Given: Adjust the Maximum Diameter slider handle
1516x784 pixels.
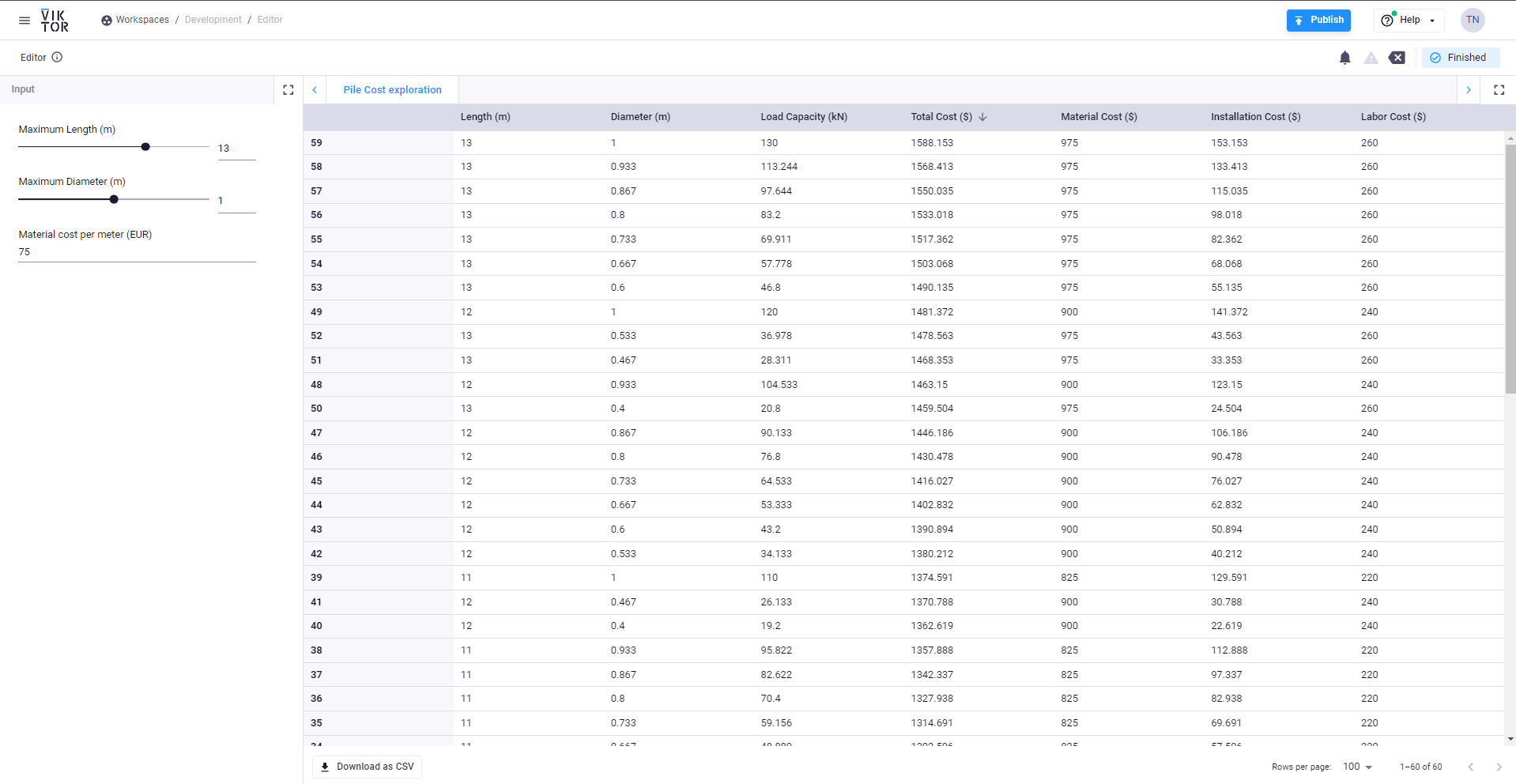Looking at the screenshot, I should pyautogui.click(x=114, y=199).
